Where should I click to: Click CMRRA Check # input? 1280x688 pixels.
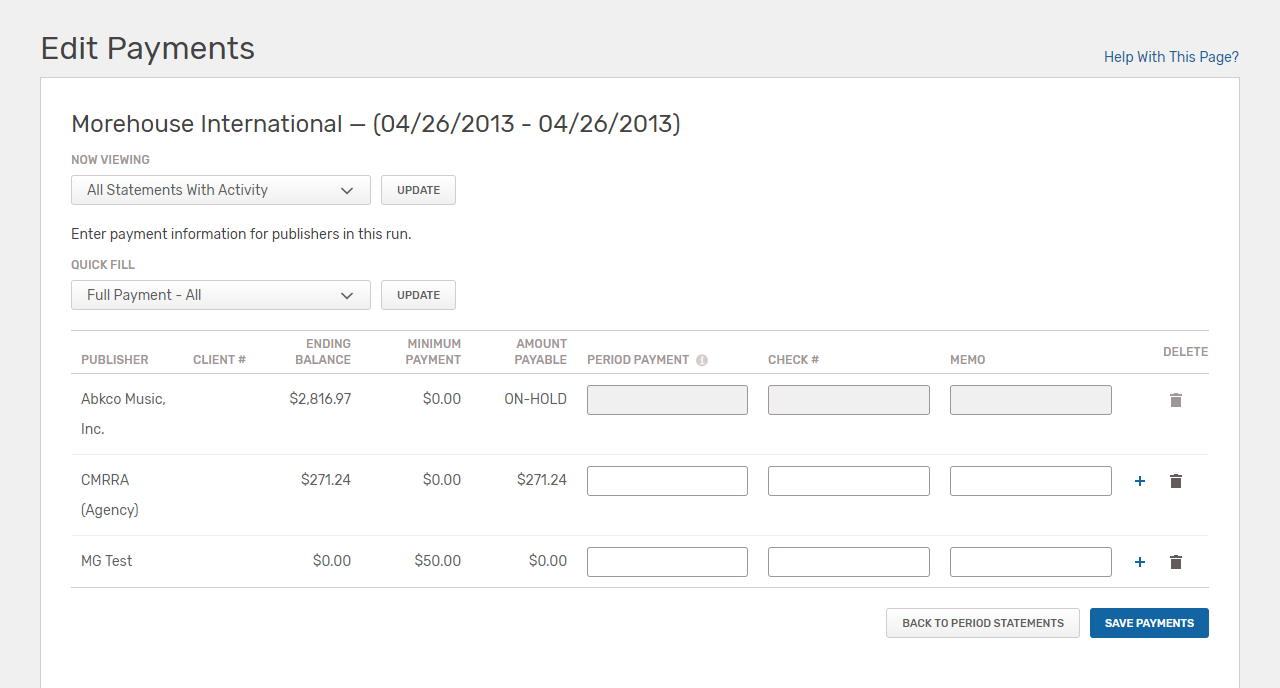tap(849, 481)
